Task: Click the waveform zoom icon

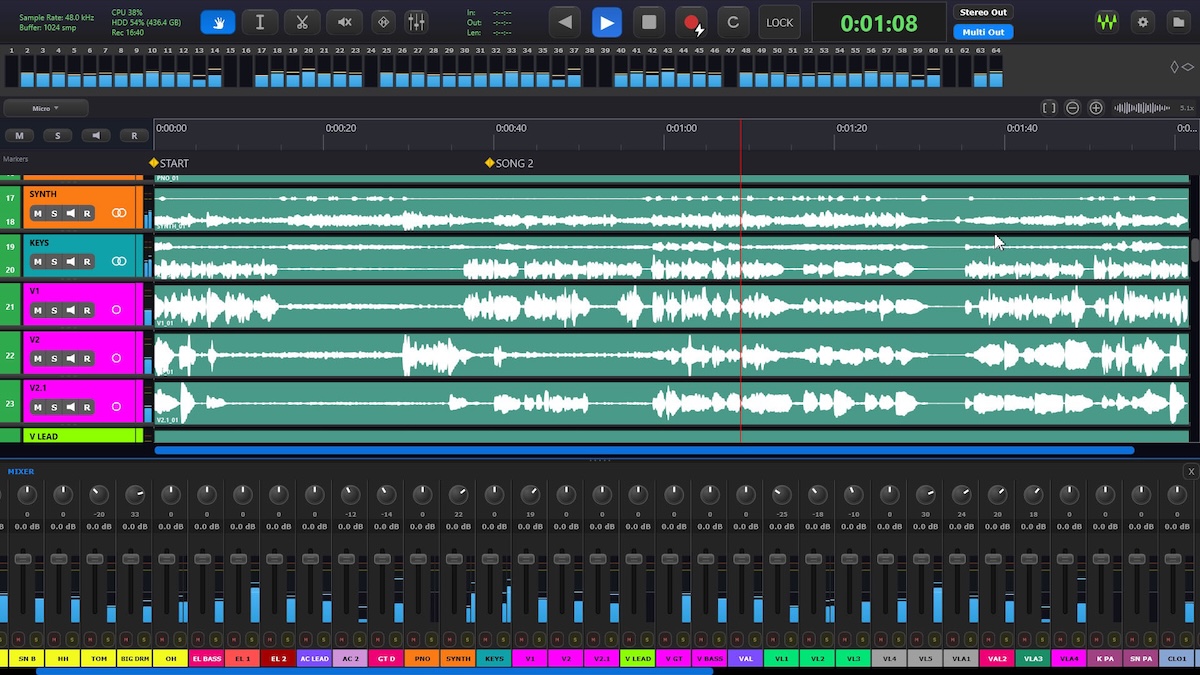Action: click(x=1142, y=108)
